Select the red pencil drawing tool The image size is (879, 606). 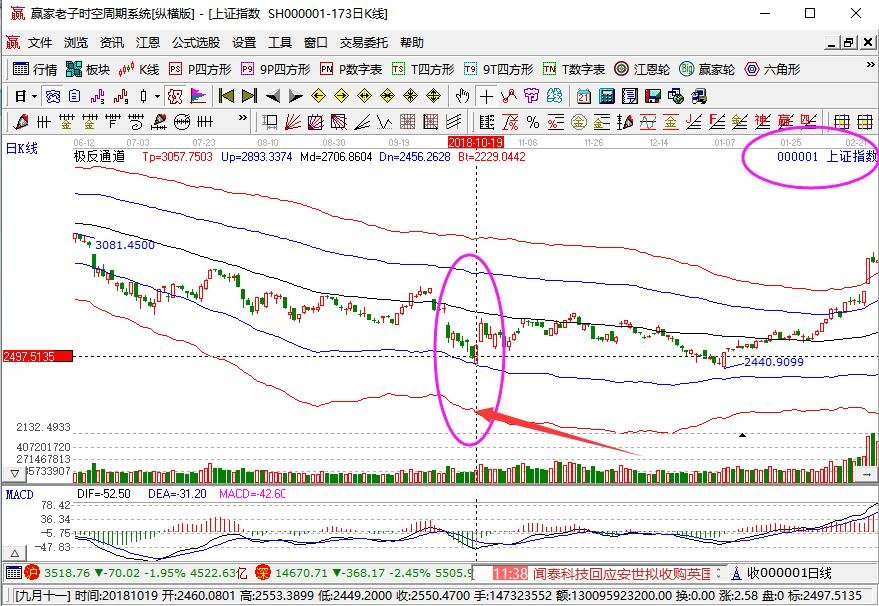coord(21,122)
